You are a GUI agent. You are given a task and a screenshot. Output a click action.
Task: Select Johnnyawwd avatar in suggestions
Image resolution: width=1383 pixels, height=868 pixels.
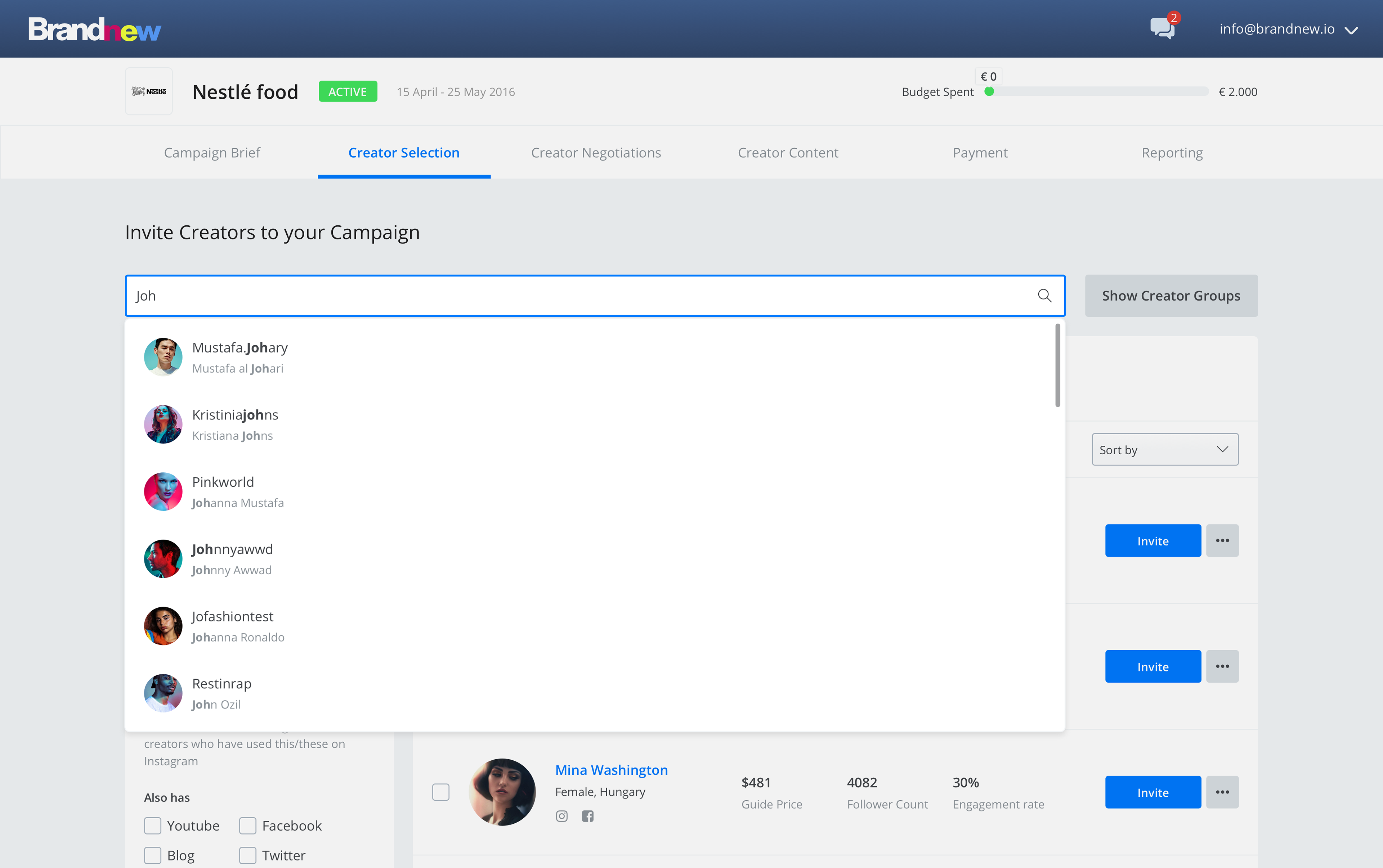click(163, 559)
